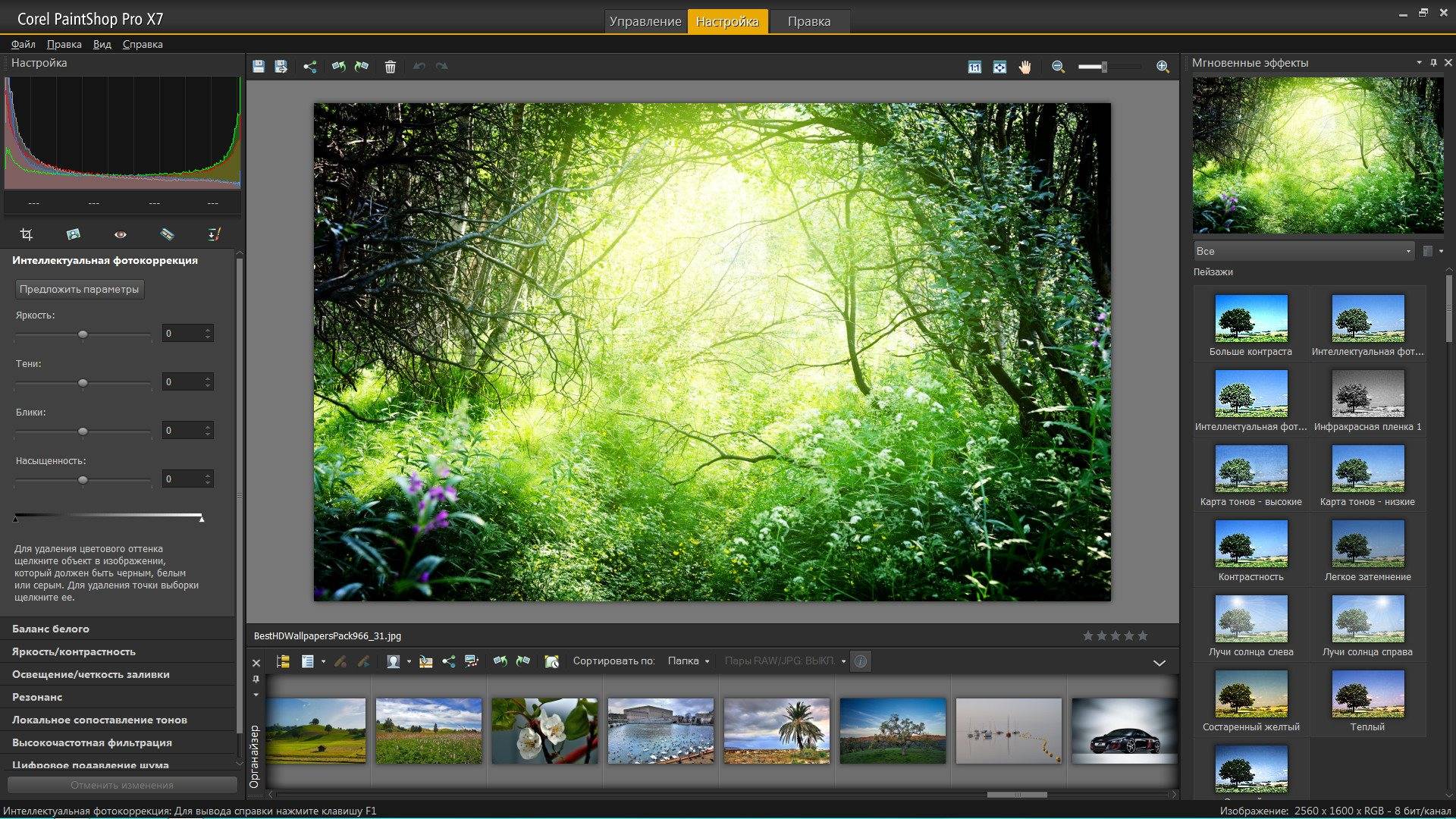This screenshot has width=1456, height=819.
Task: Click the Share icon in top toolbar
Action: point(310,67)
